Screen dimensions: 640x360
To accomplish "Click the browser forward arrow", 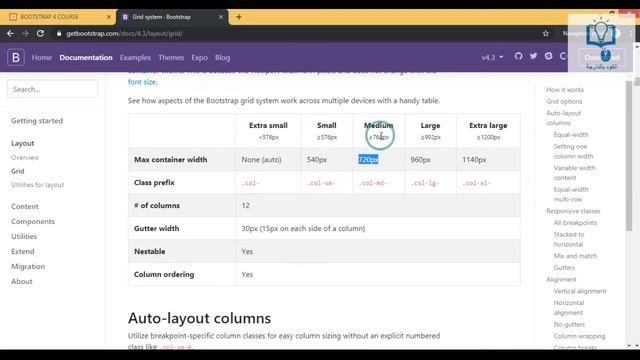I will [x=25, y=33].
